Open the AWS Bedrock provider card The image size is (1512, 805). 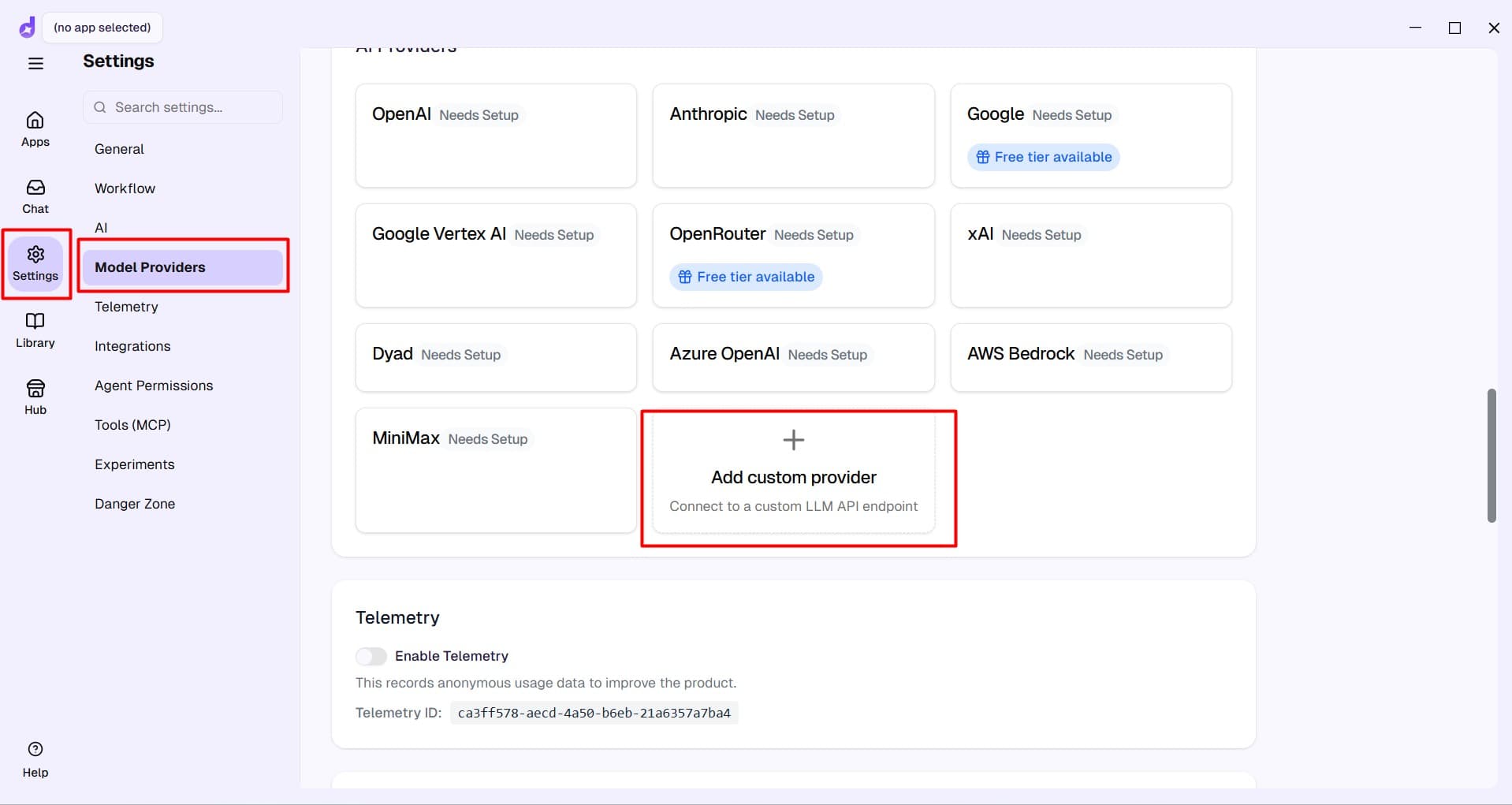coord(1091,357)
